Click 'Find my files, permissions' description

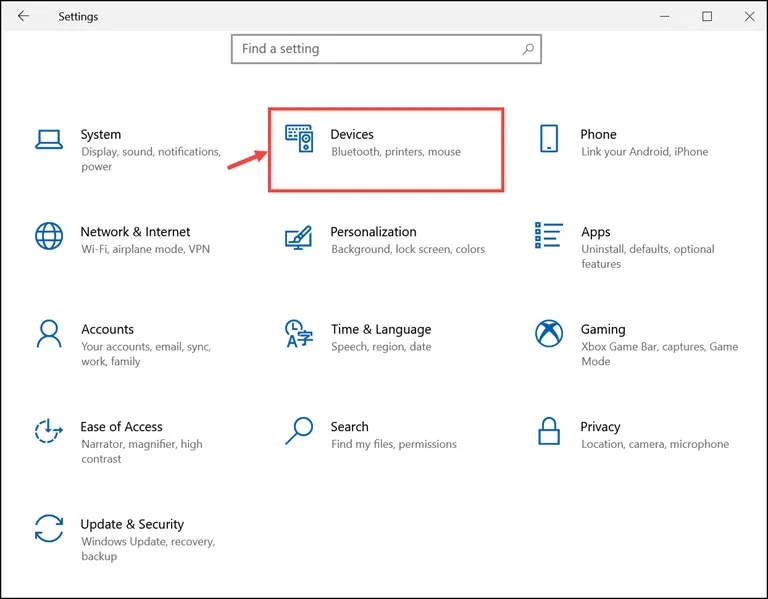coord(394,444)
